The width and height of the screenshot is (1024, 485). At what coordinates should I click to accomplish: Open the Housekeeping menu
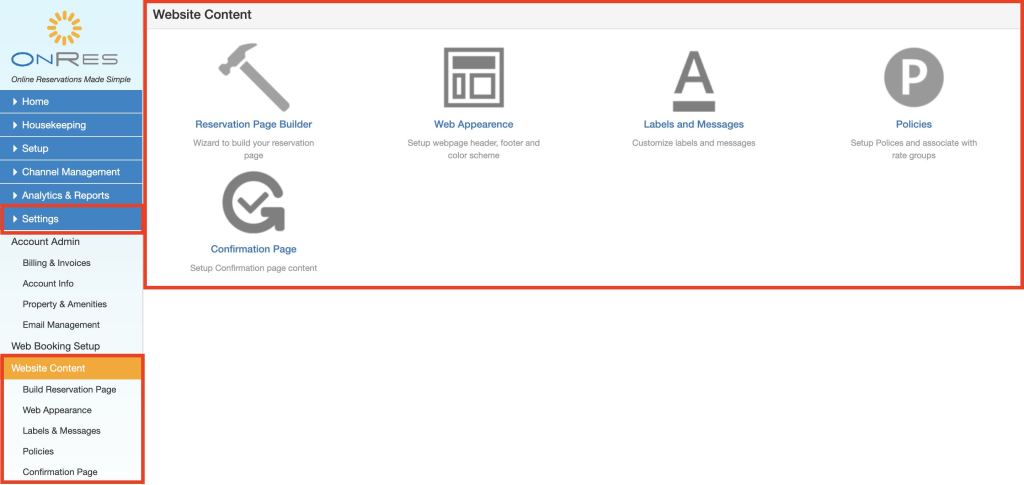(71, 125)
